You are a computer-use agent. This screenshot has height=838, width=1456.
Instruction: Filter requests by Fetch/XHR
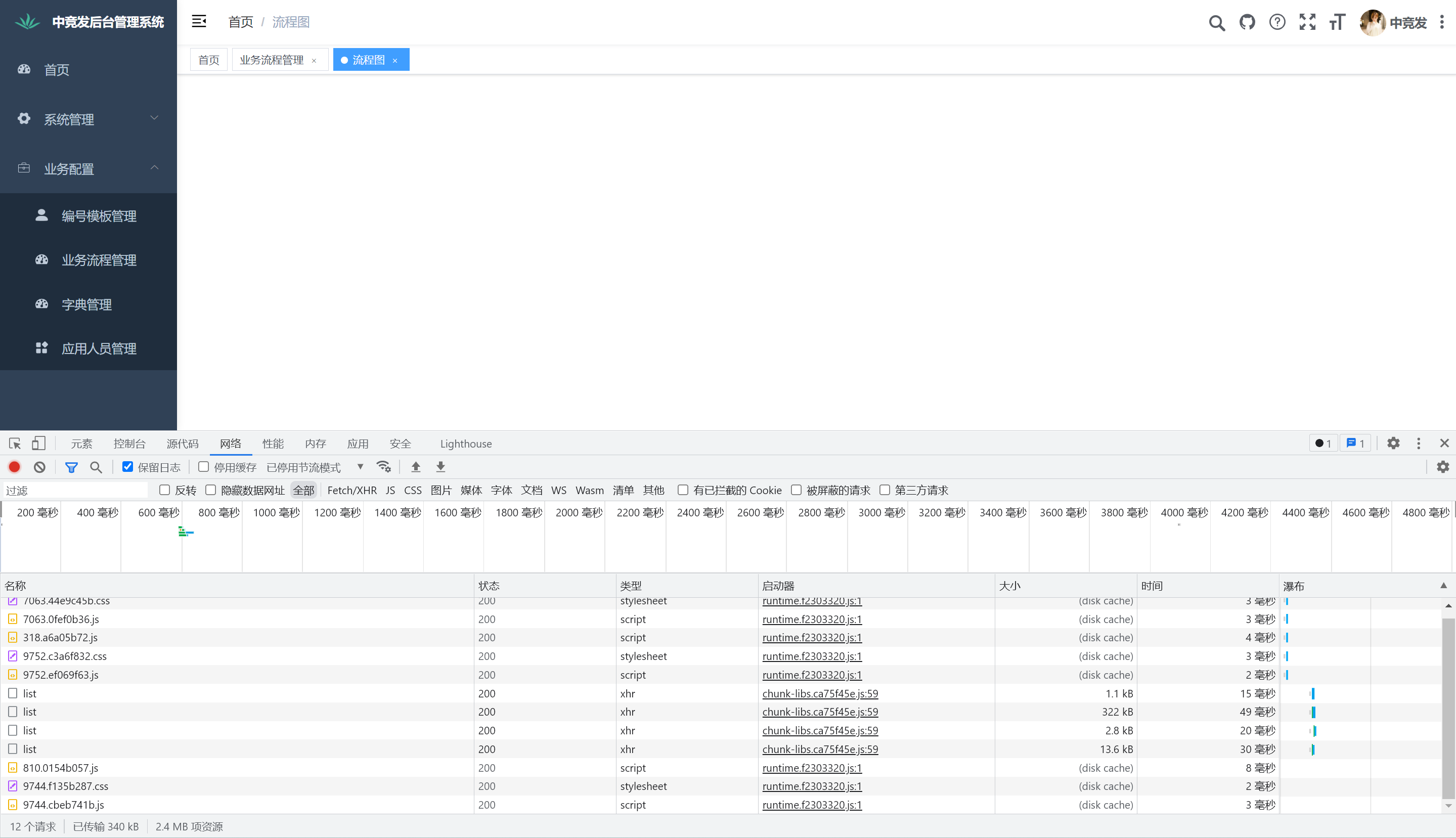tap(351, 491)
